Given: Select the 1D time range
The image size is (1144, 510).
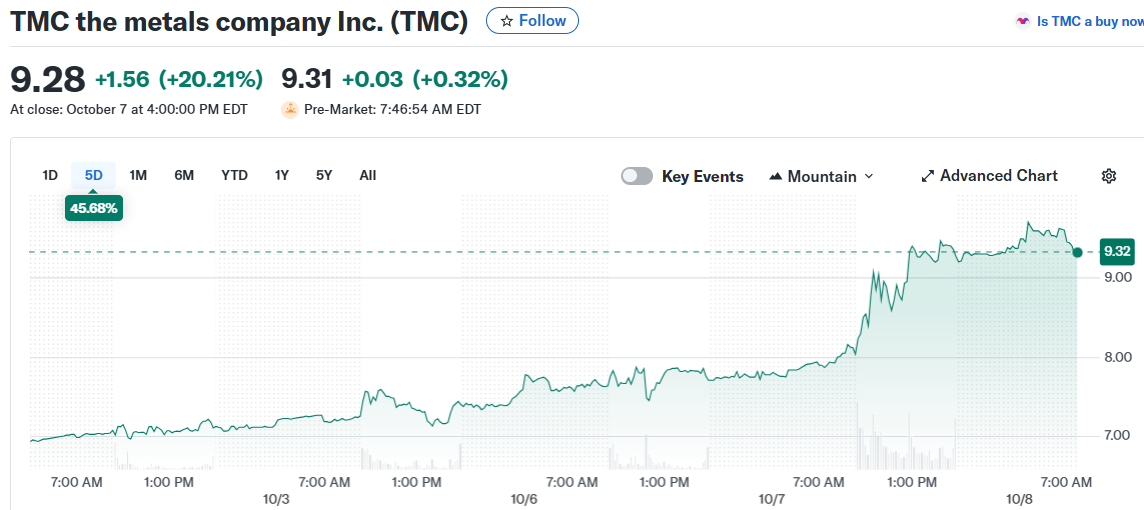Looking at the screenshot, I should (x=50, y=175).
